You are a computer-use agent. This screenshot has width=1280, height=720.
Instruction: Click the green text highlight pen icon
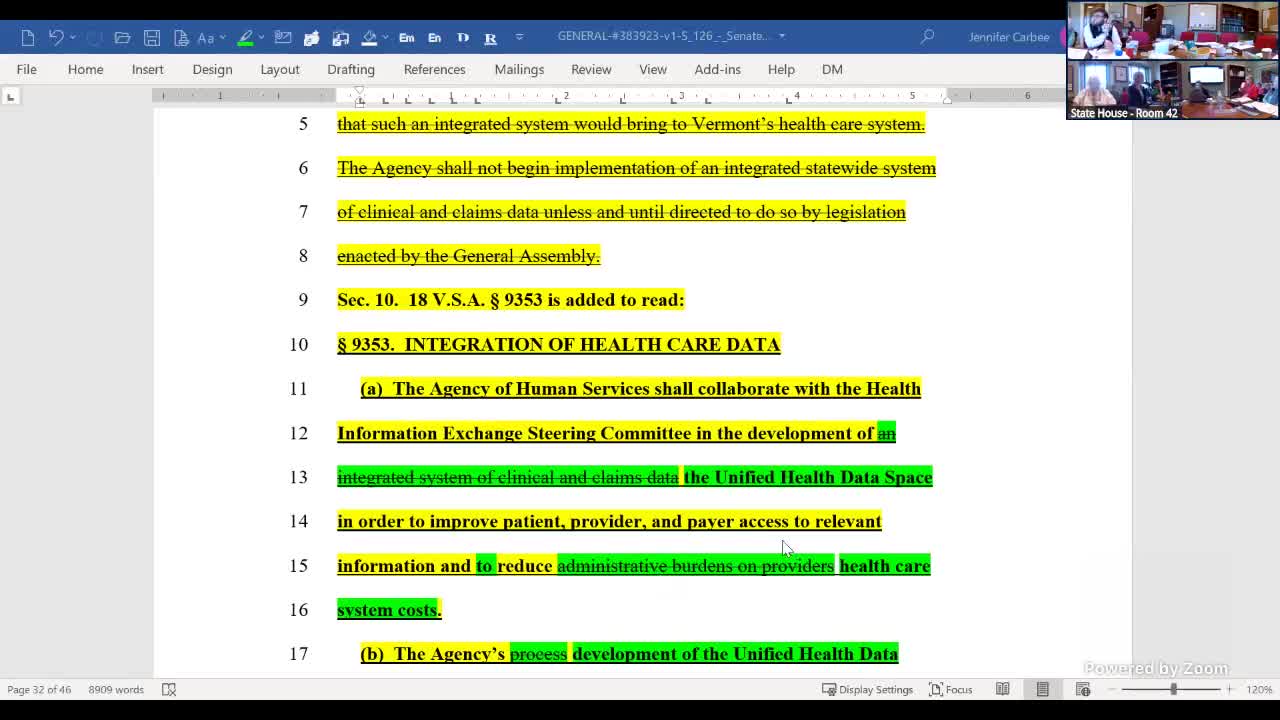(x=245, y=37)
